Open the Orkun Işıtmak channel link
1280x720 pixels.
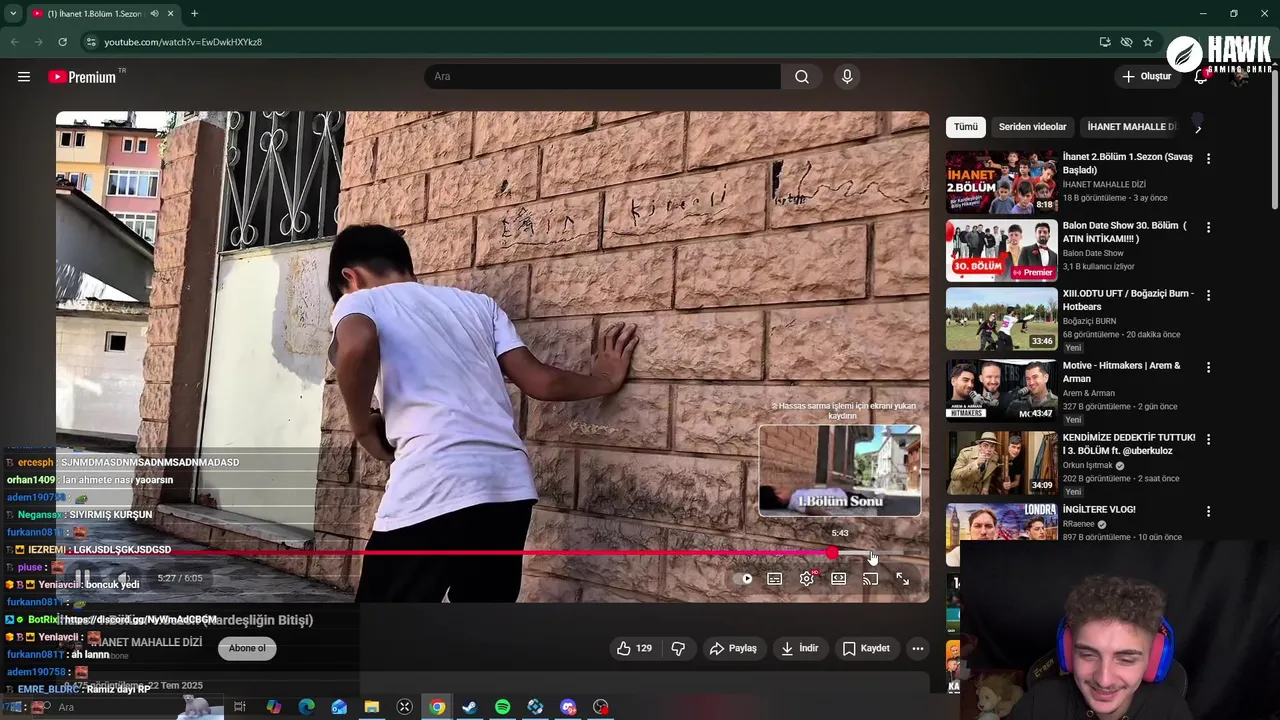click(1087, 466)
